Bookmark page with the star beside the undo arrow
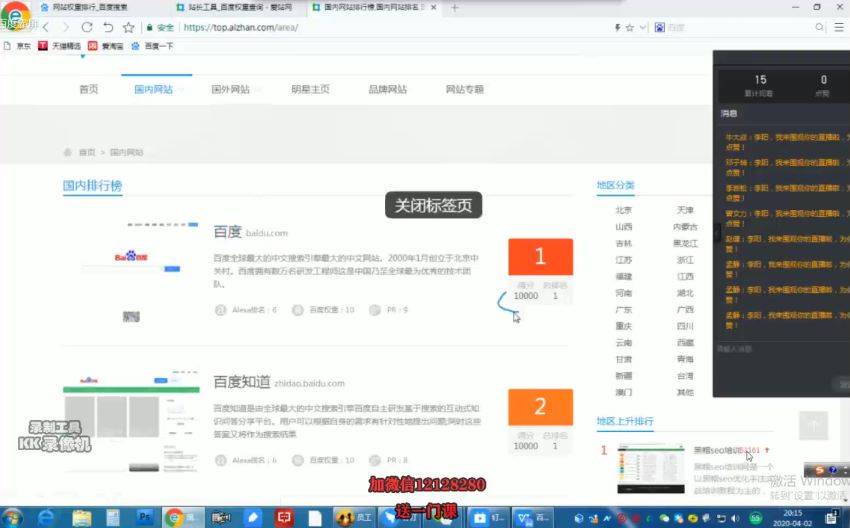This screenshot has height=528, width=850. pos(128,27)
